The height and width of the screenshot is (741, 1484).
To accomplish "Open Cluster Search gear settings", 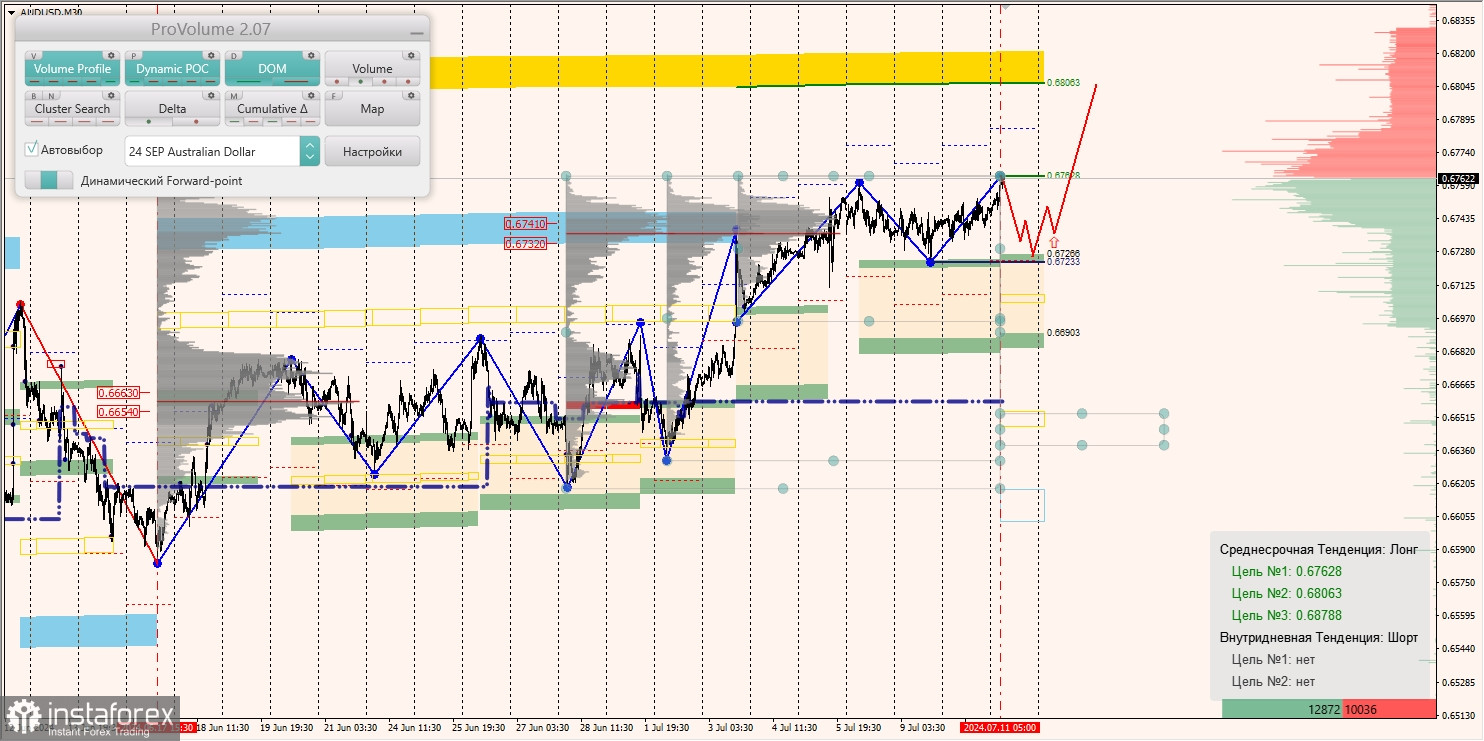I will (x=111, y=95).
